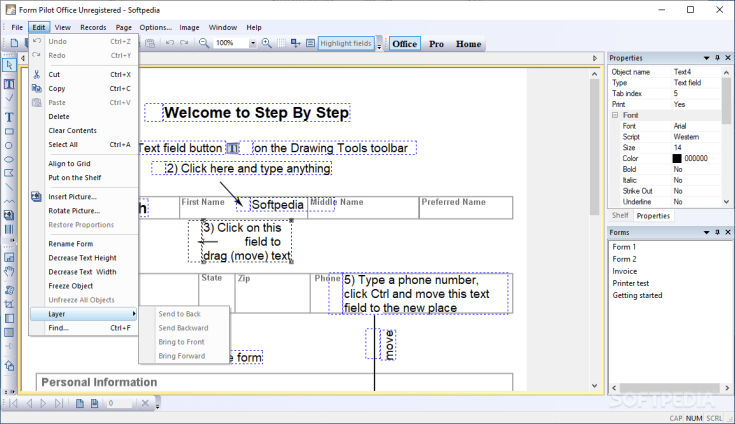The height and width of the screenshot is (424, 735).
Task: Close the Properties panel
Action: coord(728,58)
